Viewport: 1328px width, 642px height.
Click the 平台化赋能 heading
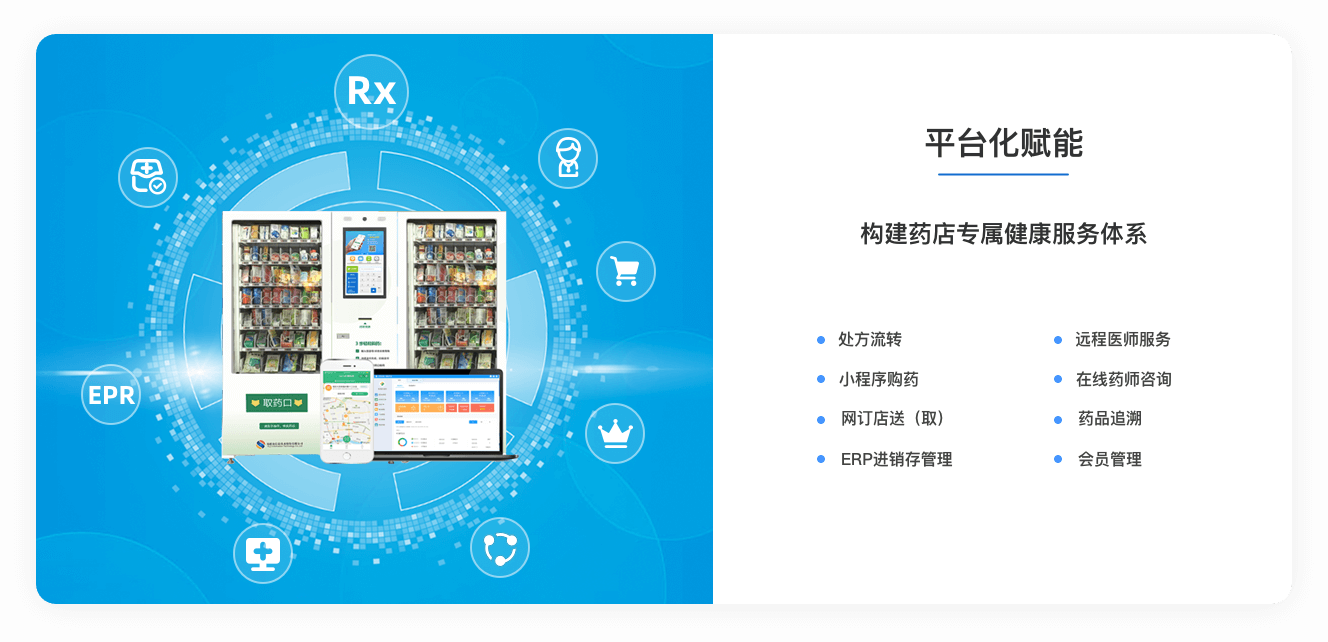[x=1003, y=143]
